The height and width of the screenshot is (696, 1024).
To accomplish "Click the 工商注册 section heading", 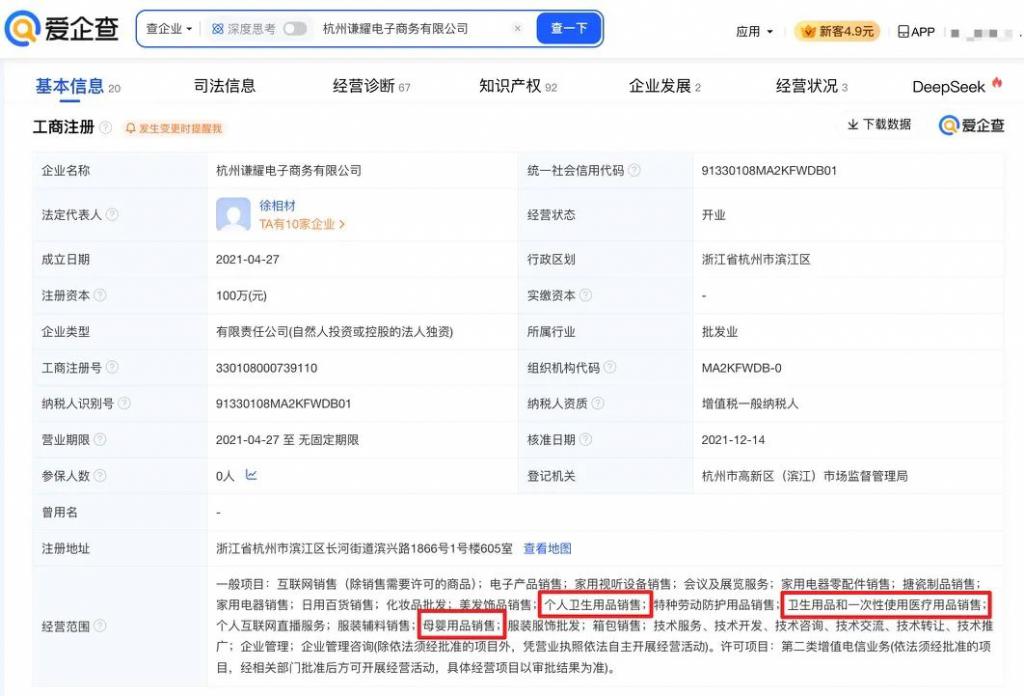I will pos(63,127).
